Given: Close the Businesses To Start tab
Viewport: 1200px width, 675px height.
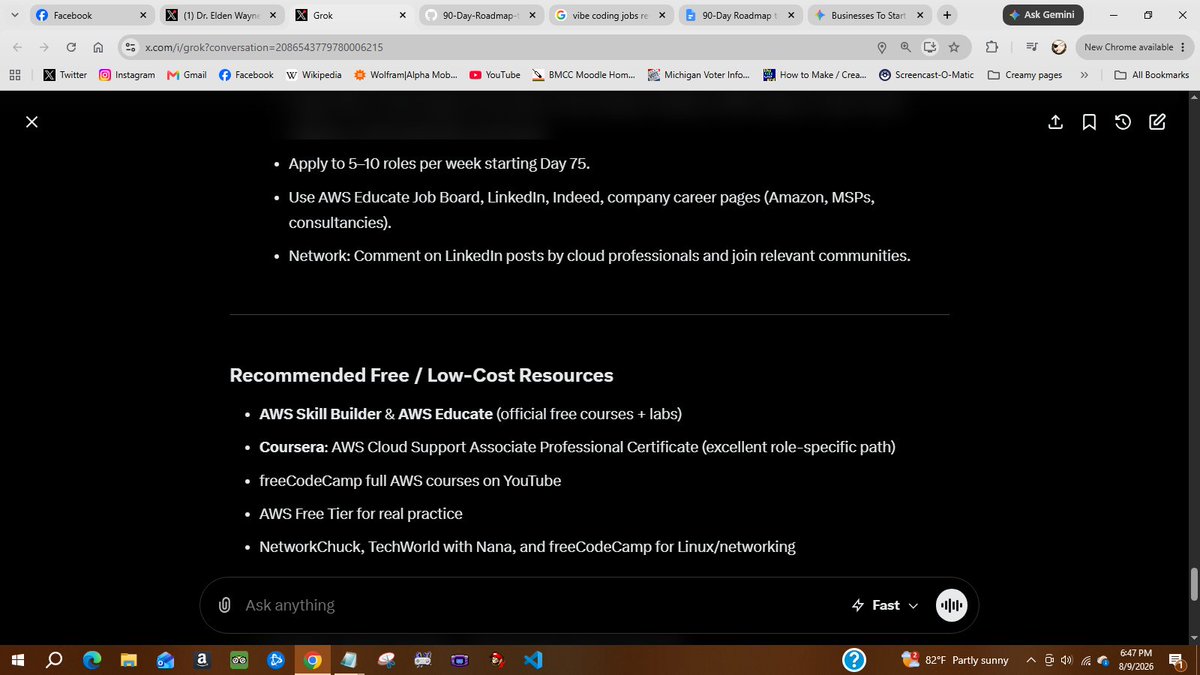Looking at the screenshot, I should (x=919, y=15).
